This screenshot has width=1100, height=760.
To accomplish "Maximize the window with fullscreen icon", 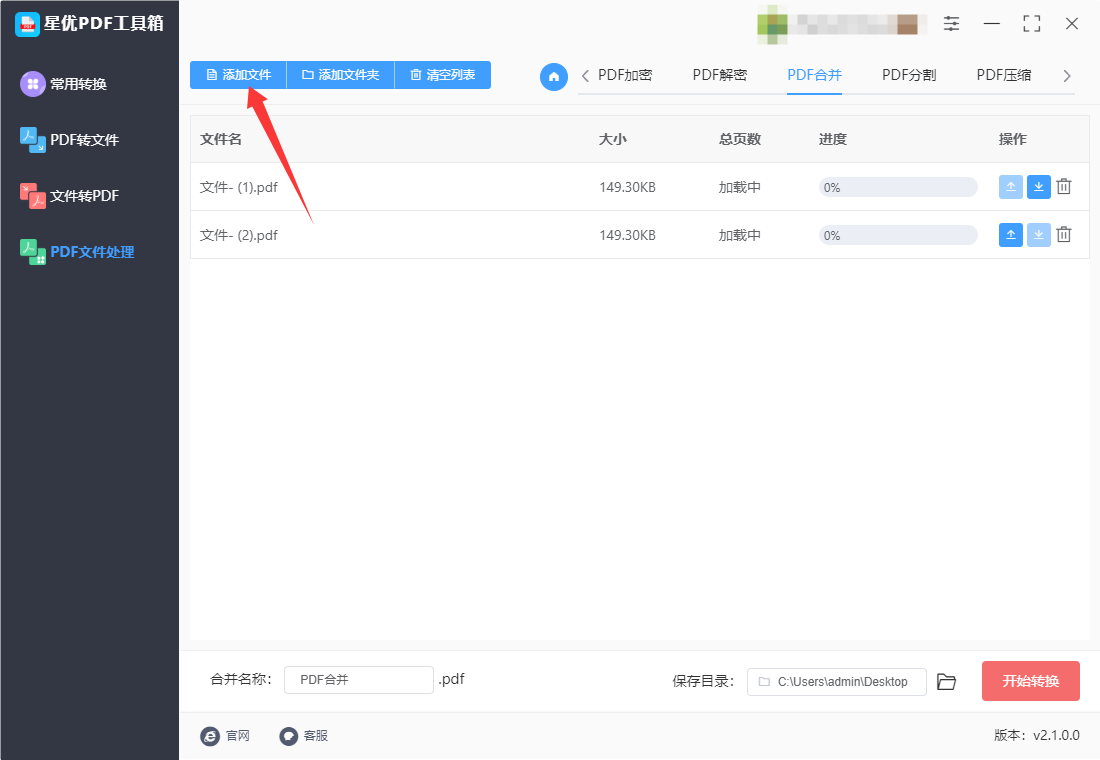I will pyautogui.click(x=1031, y=24).
